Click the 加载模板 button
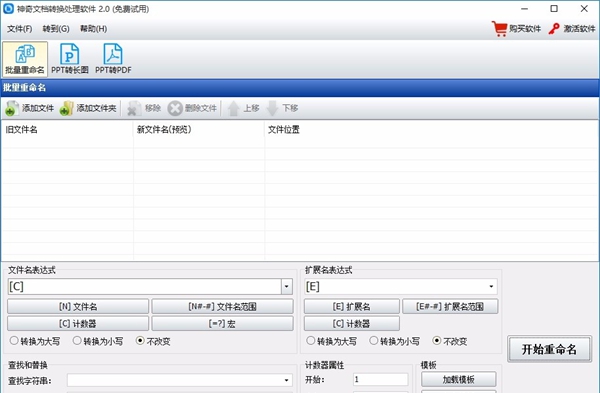This screenshot has width=600, height=393. click(458, 380)
